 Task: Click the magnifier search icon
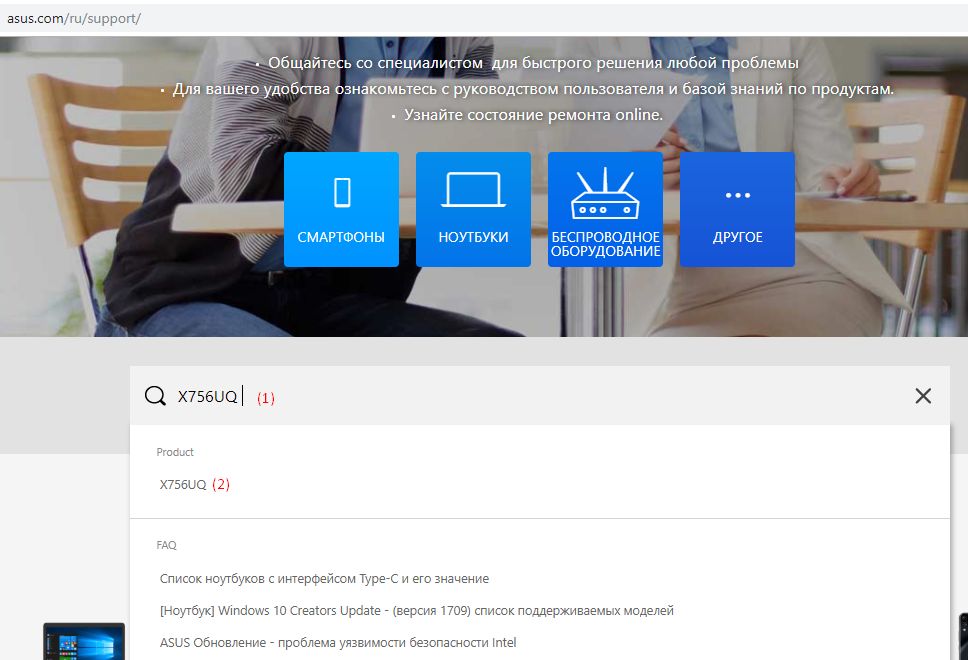155,396
